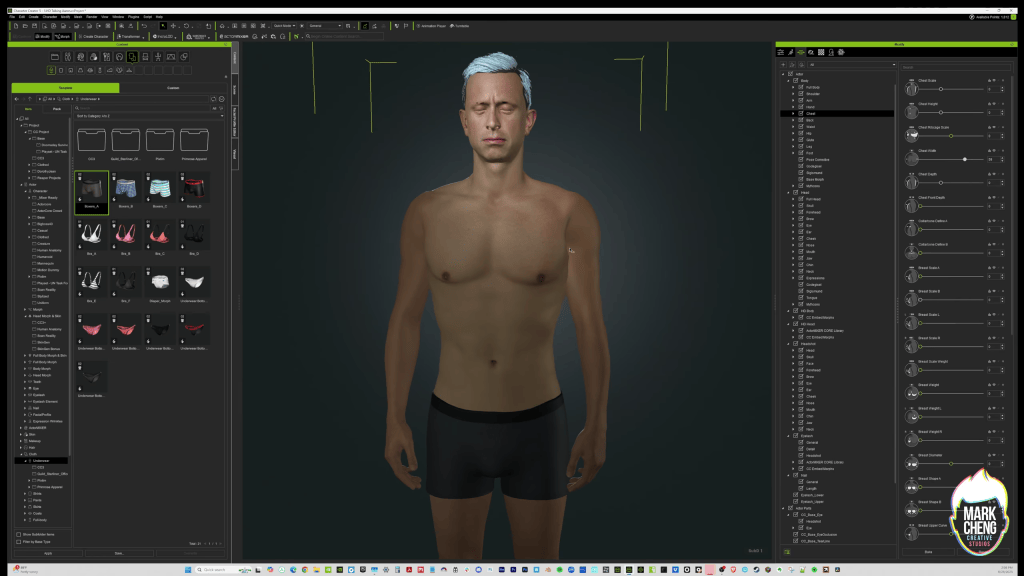Open the Morph tab icon in Modify panel
Screen dimensions: 1024x576
801,52
